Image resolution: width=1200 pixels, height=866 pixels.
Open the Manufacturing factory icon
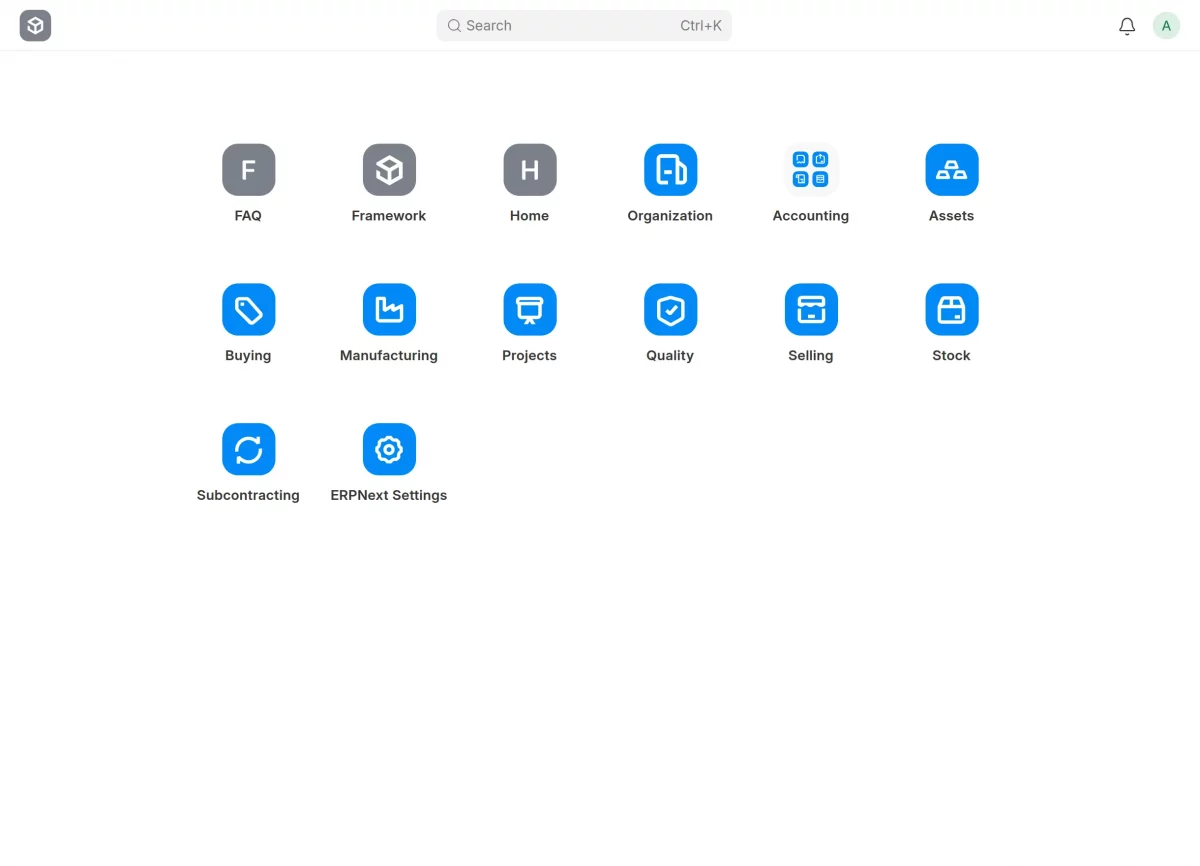point(389,310)
